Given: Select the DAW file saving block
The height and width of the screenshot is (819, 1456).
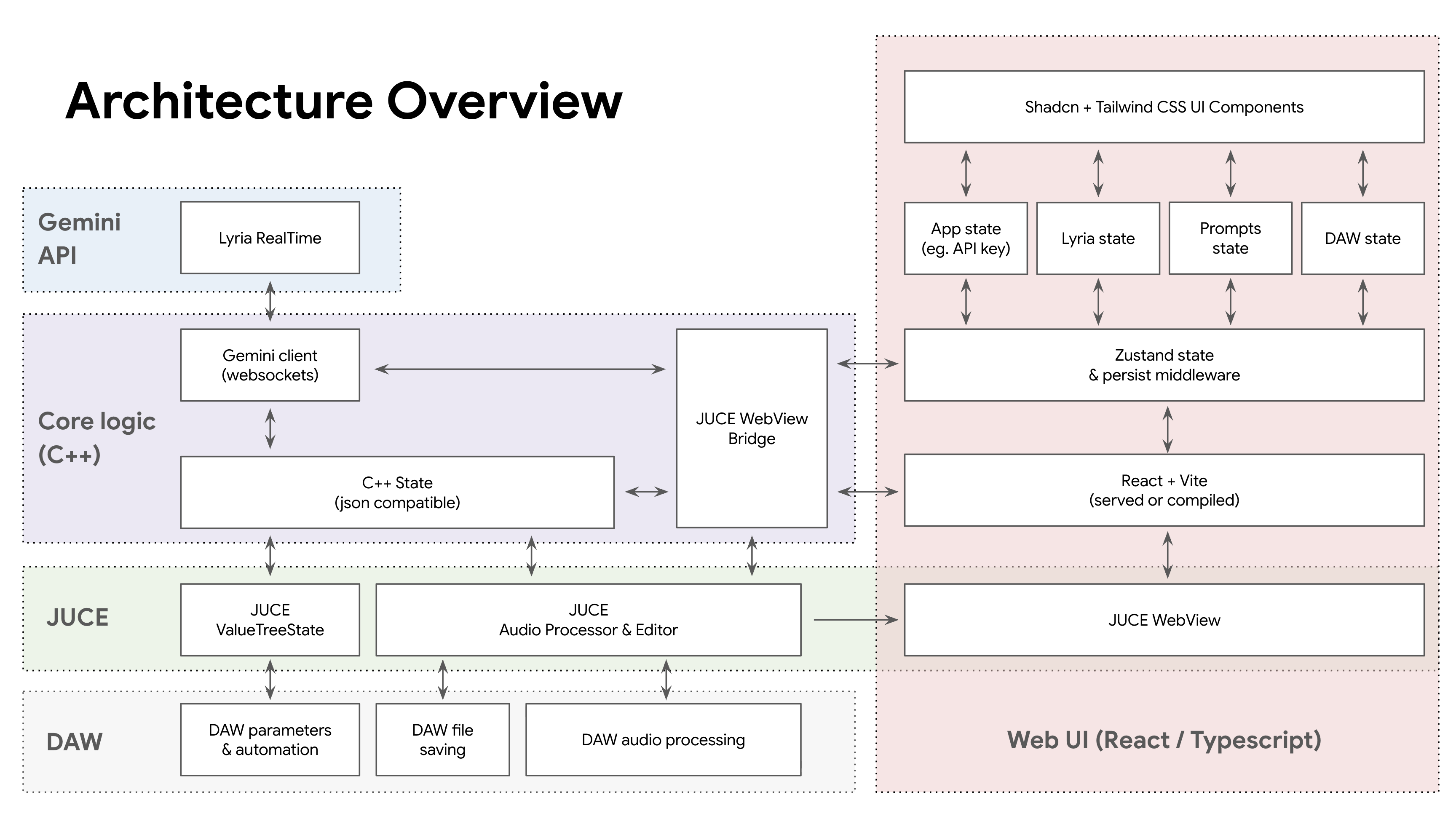Looking at the screenshot, I should coord(442,739).
